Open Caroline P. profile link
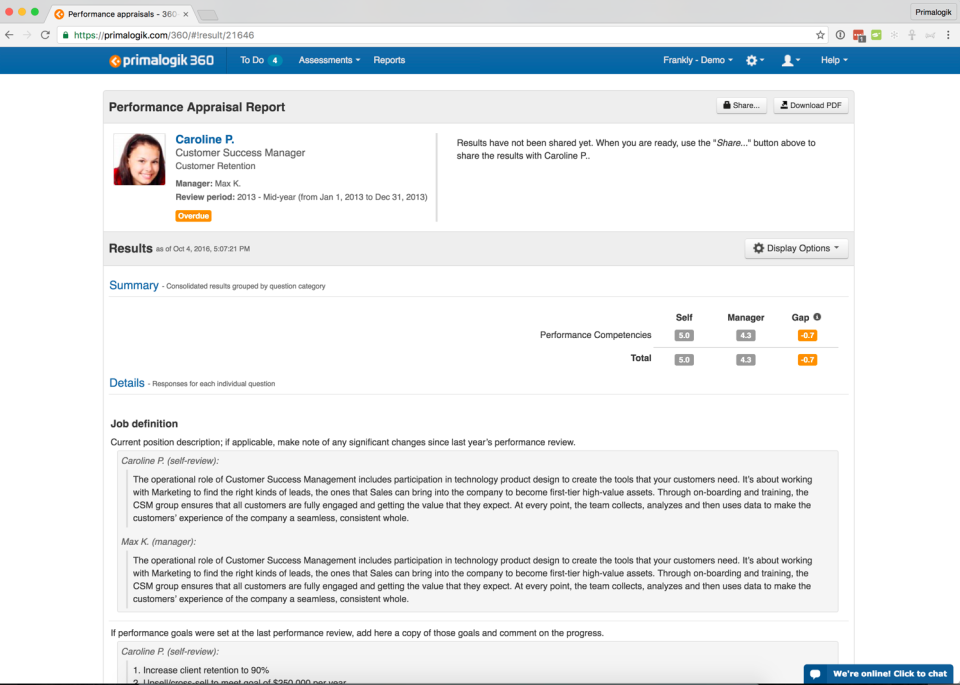This screenshot has height=685, width=960. coord(204,140)
